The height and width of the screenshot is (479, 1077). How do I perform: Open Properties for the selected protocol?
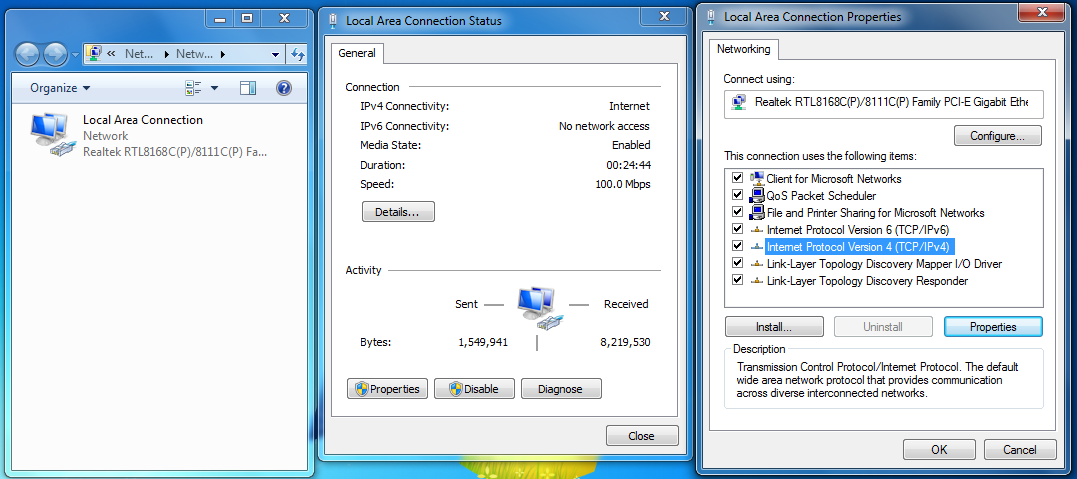[993, 326]
